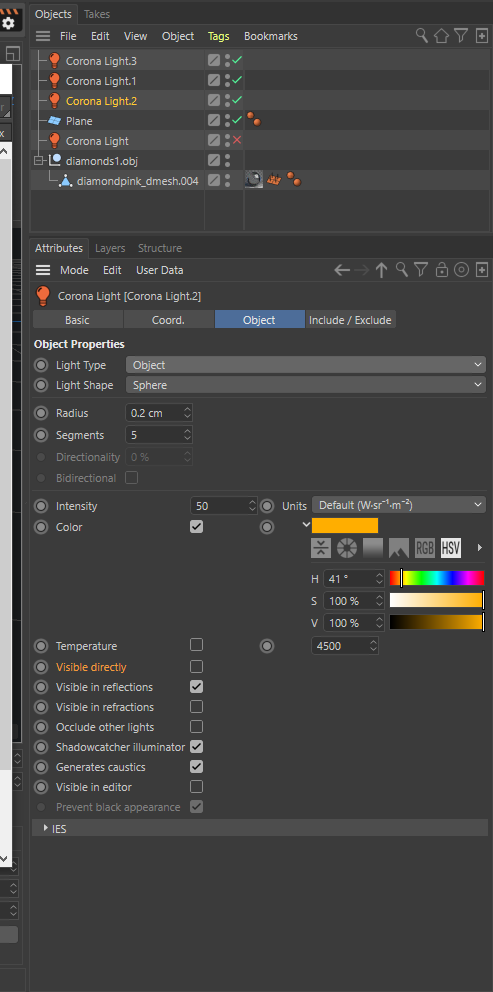
Task: Switch color mode to RGB
Action: tap(425, 548)
